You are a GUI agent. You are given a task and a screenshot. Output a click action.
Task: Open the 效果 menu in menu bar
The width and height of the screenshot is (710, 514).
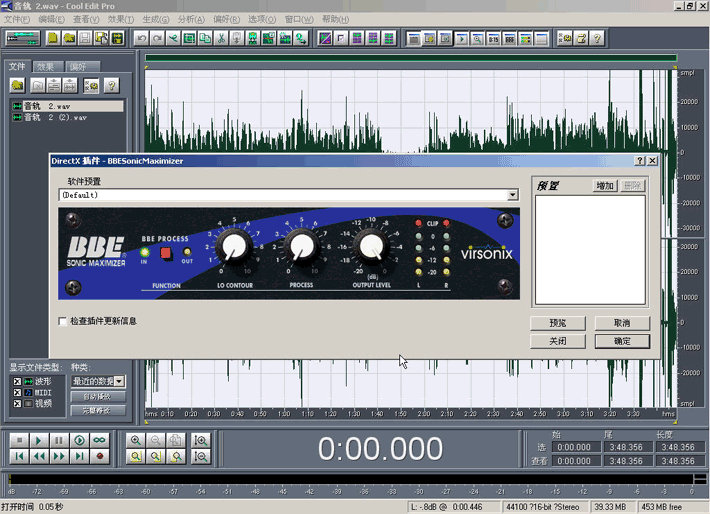[x=120, y=19]
